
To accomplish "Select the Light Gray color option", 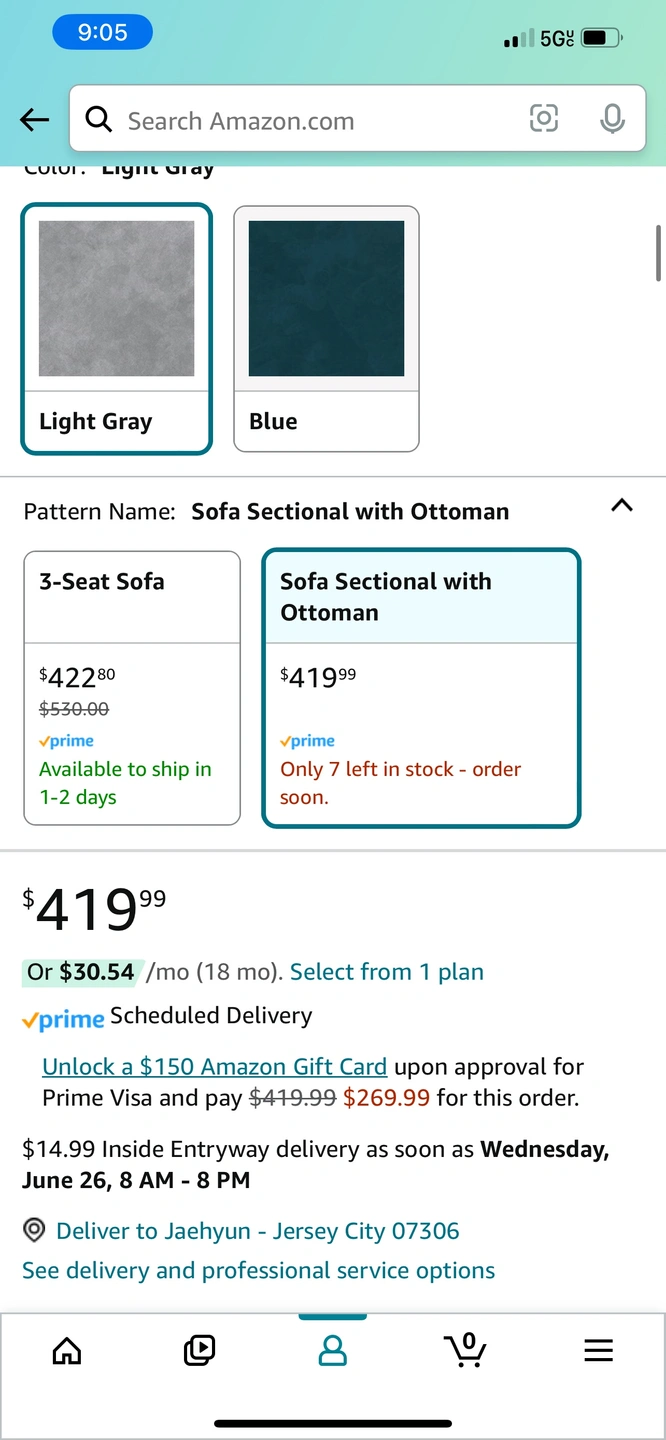I will coord(116,329).
